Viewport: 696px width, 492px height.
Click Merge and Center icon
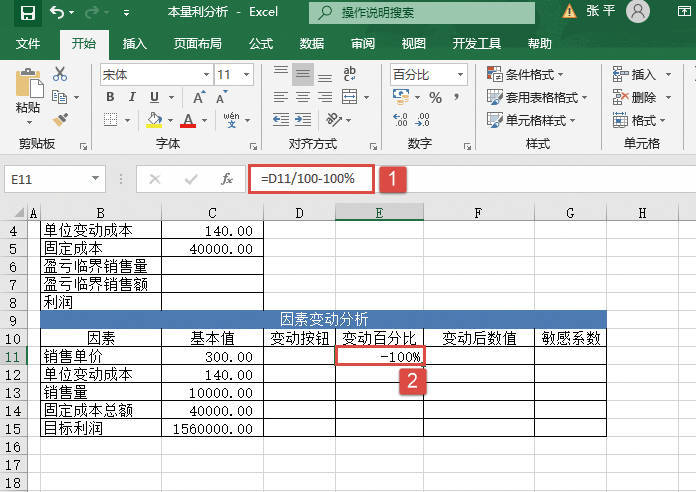pos(349,96)
